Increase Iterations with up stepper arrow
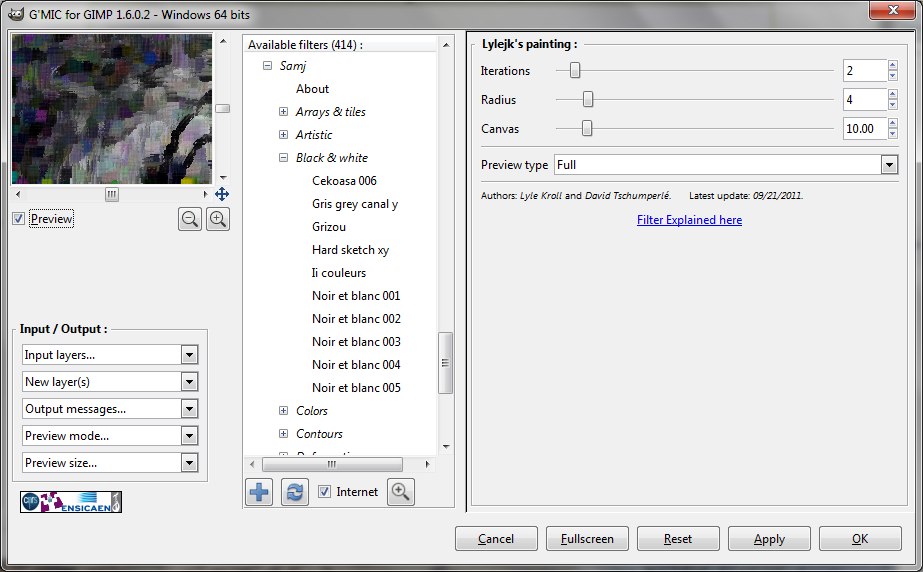 893,65
